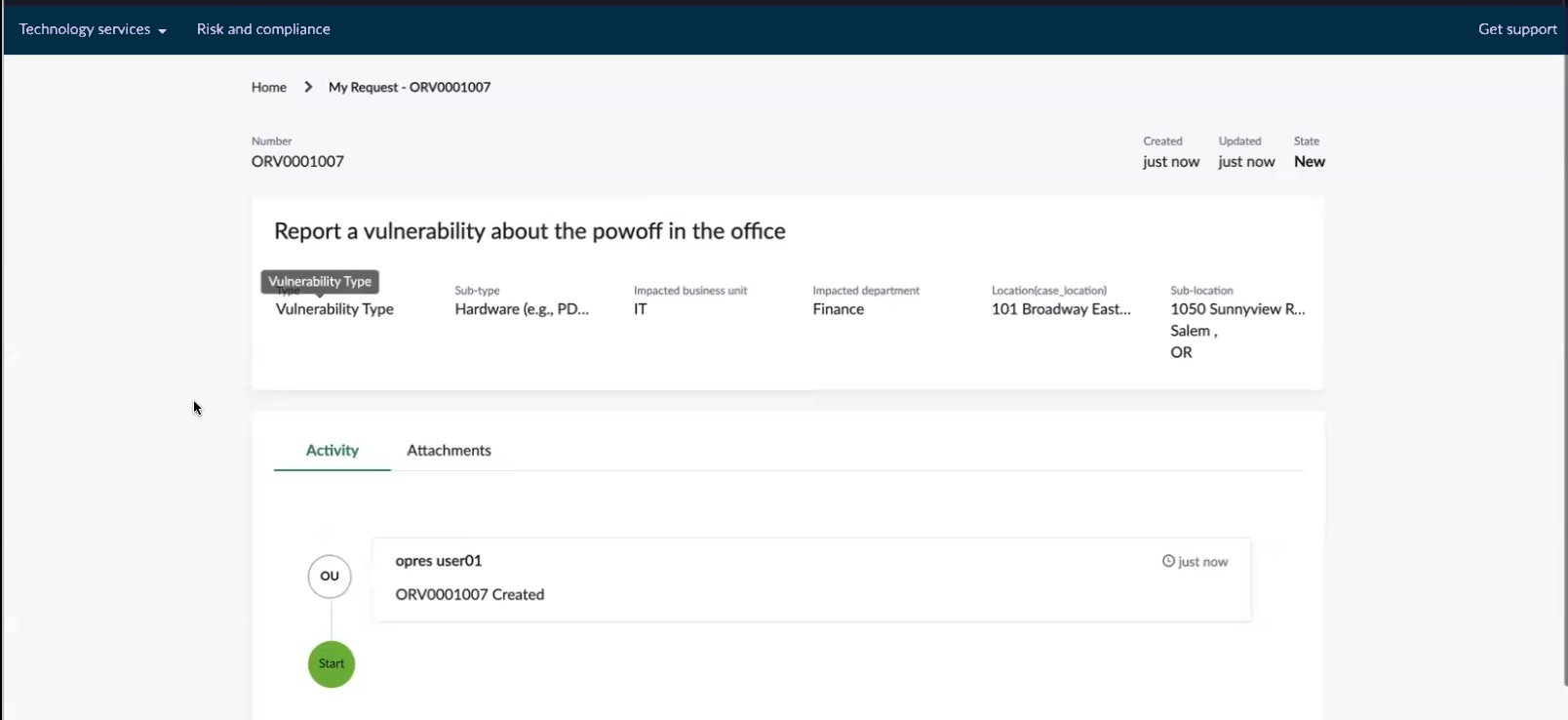Switch to the Activity tab
The height and width of the screenshot is (720, 1568).
pos(333,450)
